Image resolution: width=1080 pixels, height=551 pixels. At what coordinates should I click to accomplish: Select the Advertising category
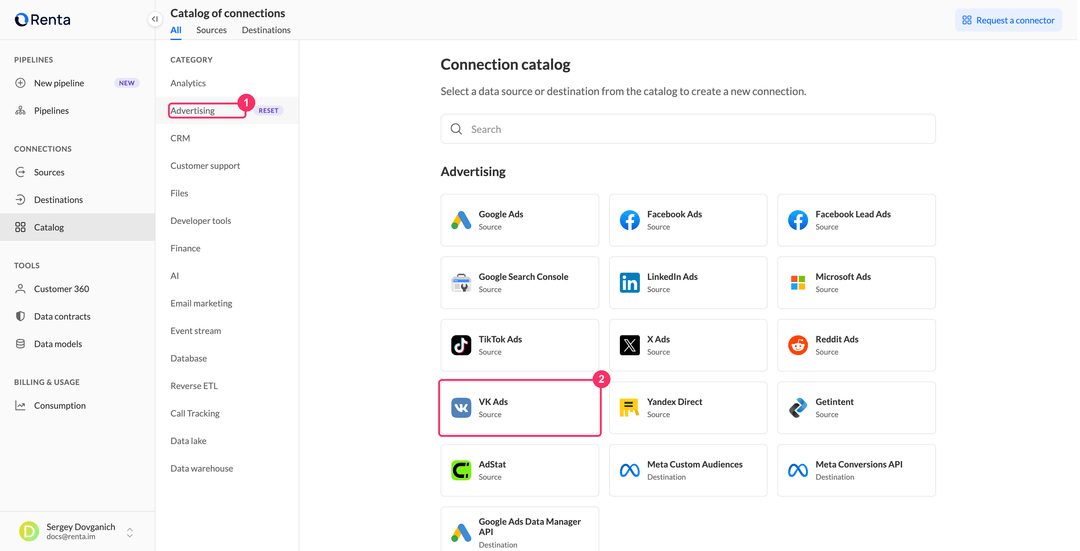(x=193, y=110)
